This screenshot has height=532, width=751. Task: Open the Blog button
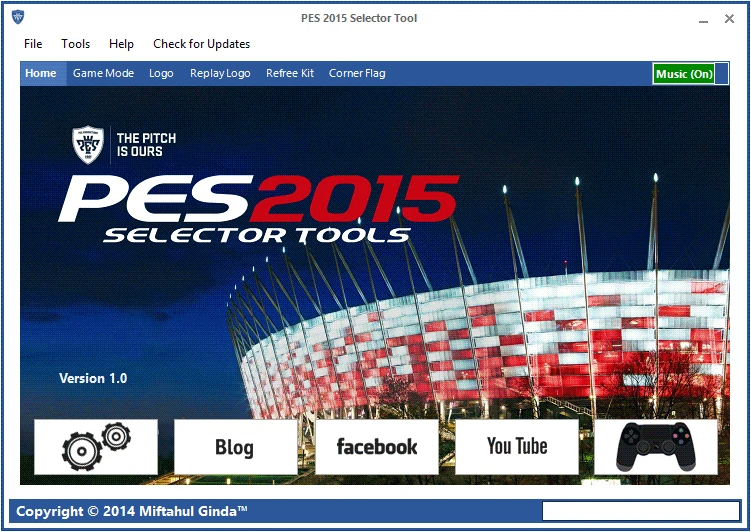236,447
